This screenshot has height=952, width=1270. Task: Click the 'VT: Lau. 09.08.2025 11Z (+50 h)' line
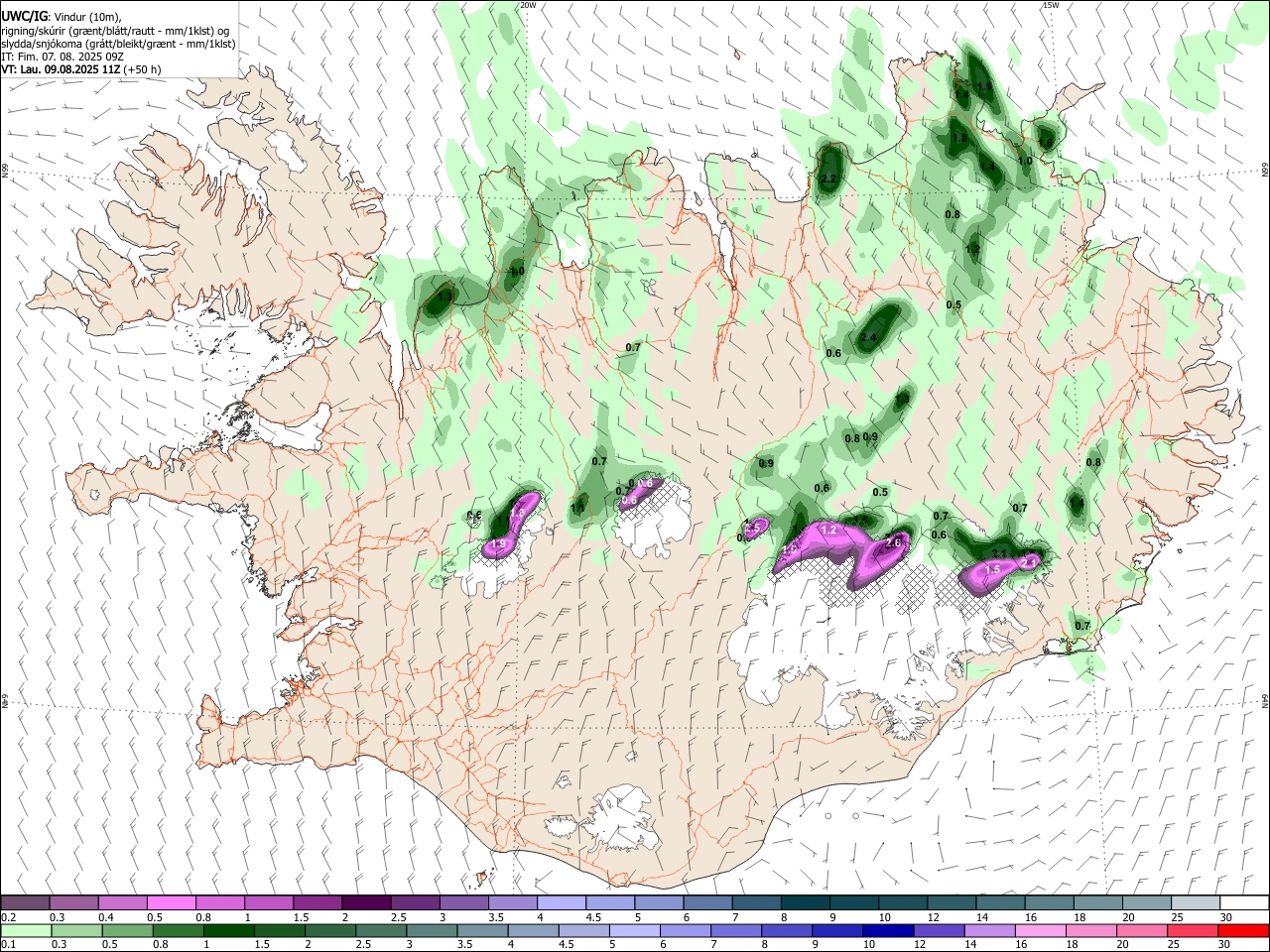click(81, 69)
